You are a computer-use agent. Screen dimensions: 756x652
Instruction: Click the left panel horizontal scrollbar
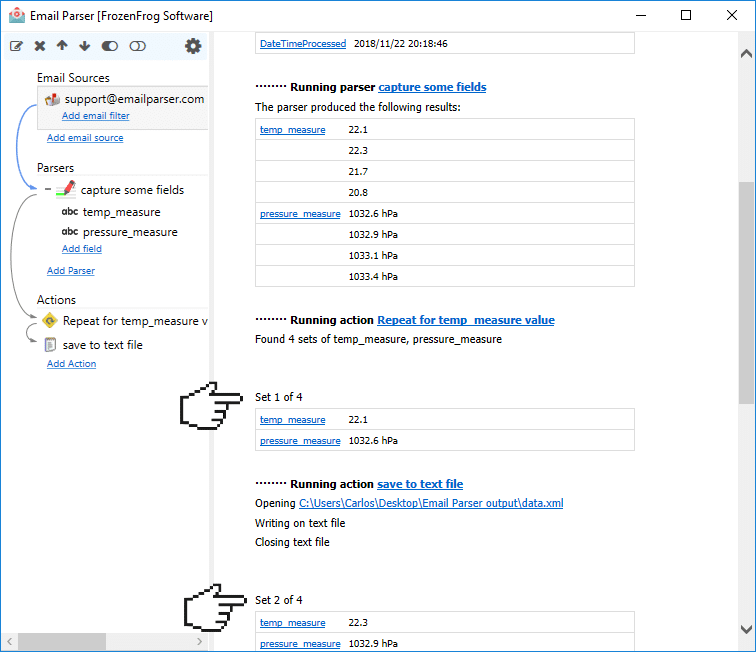tap(62, 641)
